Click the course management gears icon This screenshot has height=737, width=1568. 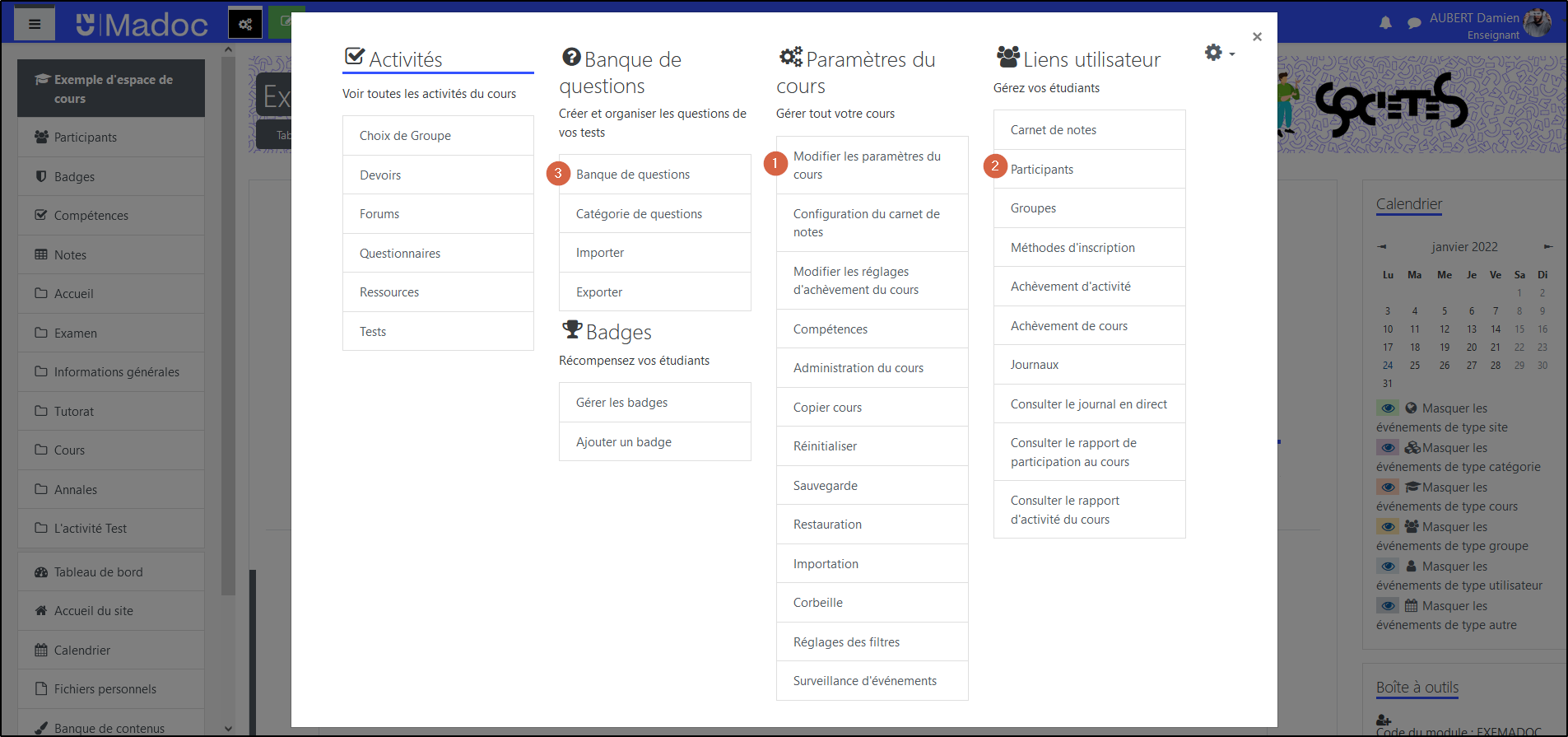pos(245,24)
